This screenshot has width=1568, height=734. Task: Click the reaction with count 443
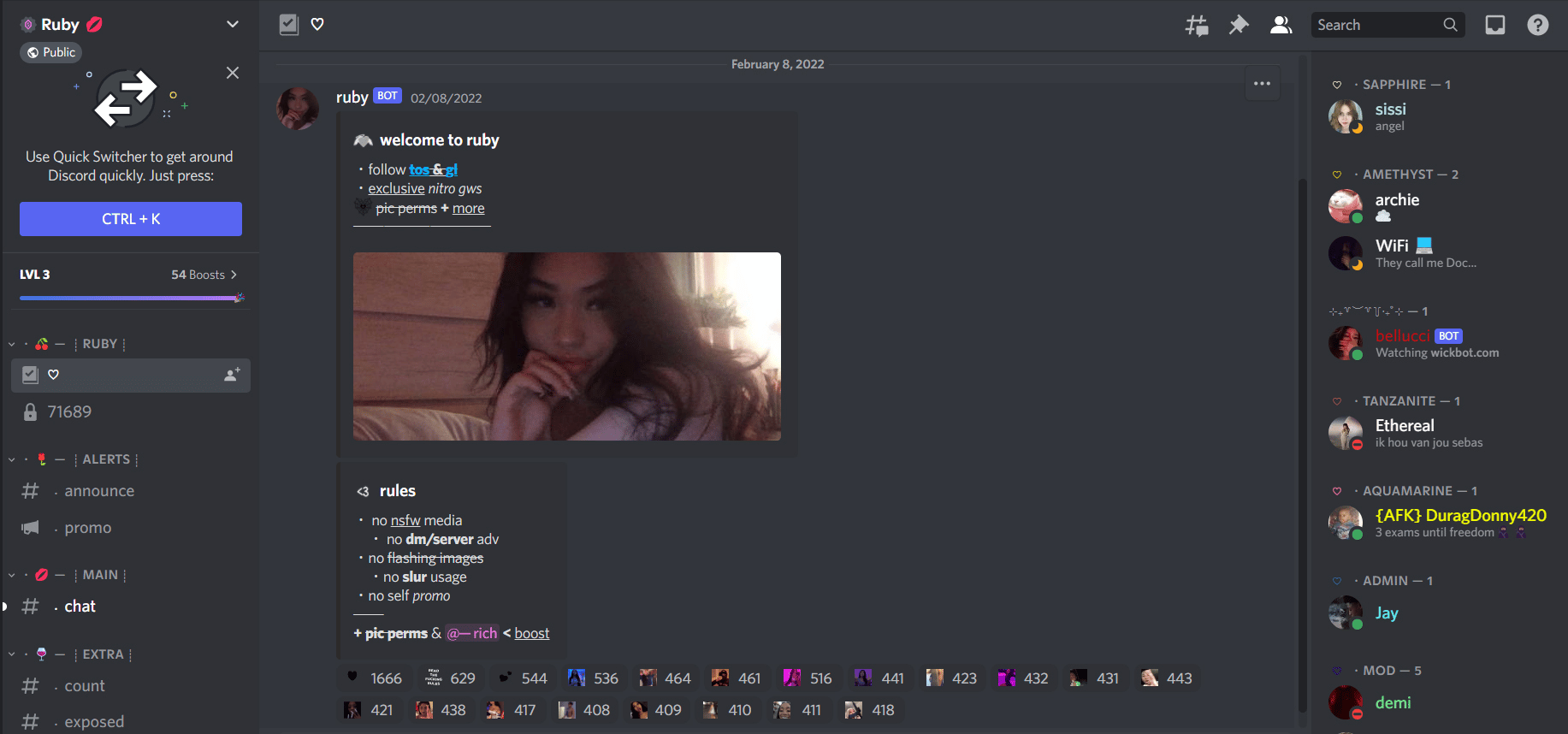(1169, 678)
